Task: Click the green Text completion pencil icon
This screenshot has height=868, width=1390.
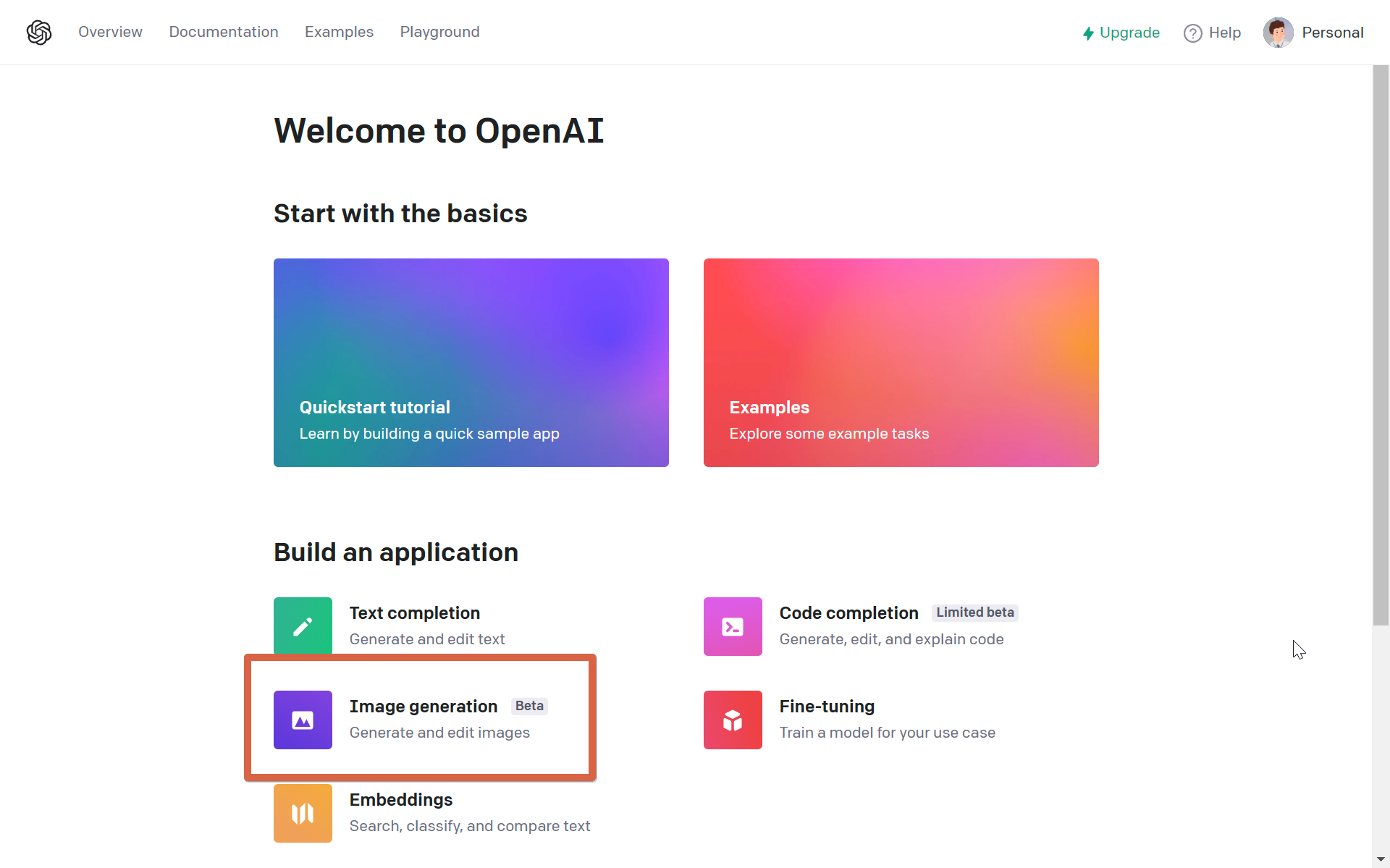Action: point(303,626)
